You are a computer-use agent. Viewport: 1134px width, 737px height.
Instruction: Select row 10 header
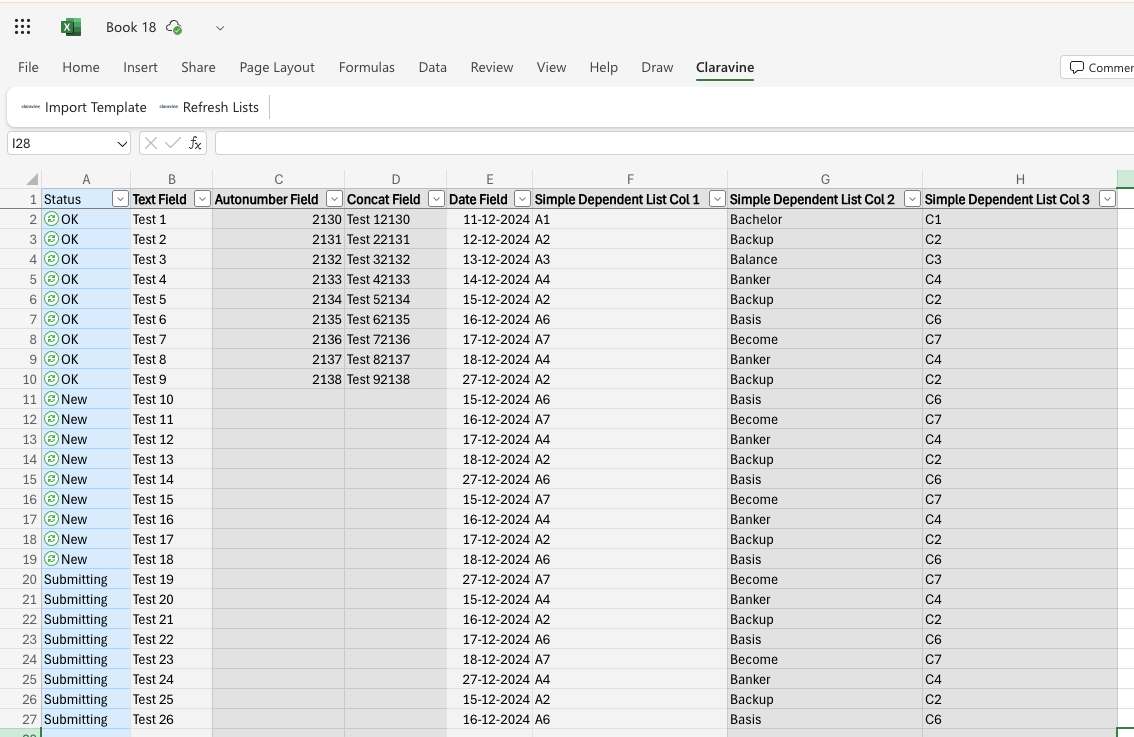[x=21, y=379]
